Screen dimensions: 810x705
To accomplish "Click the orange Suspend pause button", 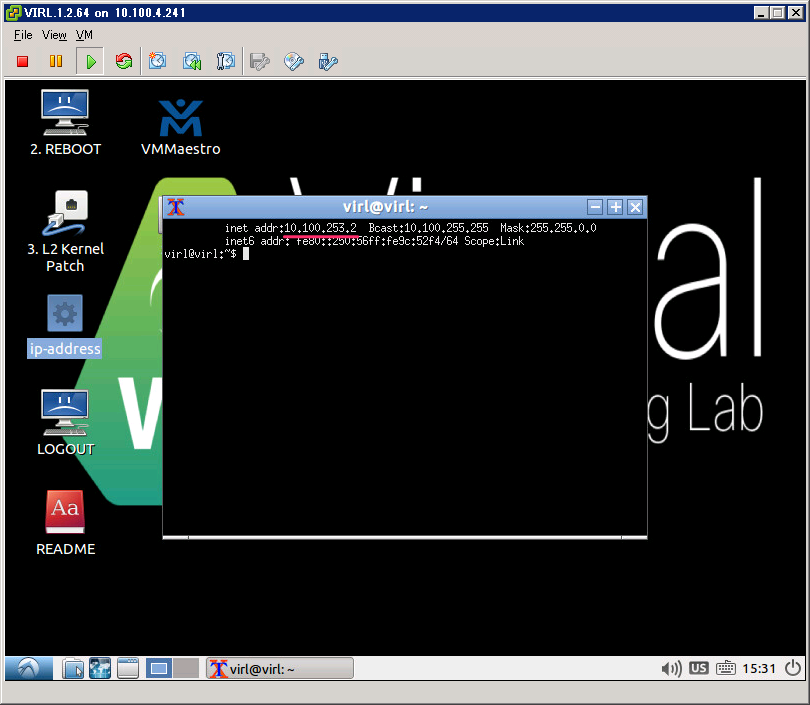I will point(56,61).
